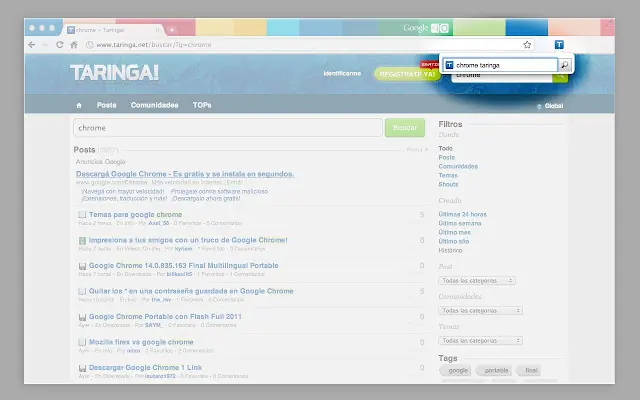The width and height of the screenshot is (640, 400).
Task: Go to Taringa home via house icon
Action: click(79, 105)
